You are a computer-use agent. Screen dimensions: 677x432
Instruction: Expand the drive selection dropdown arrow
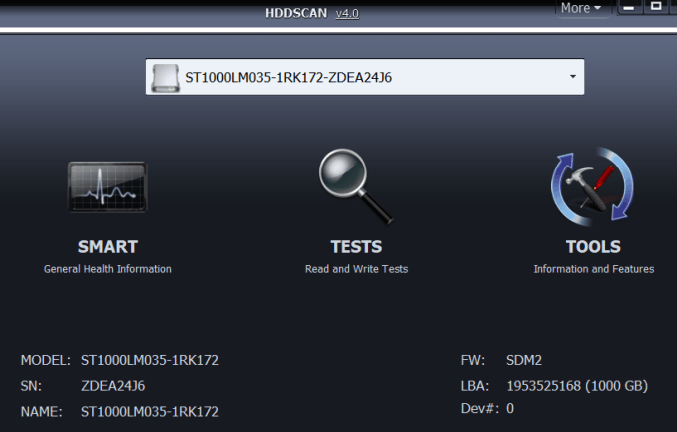tap(573, 77)
